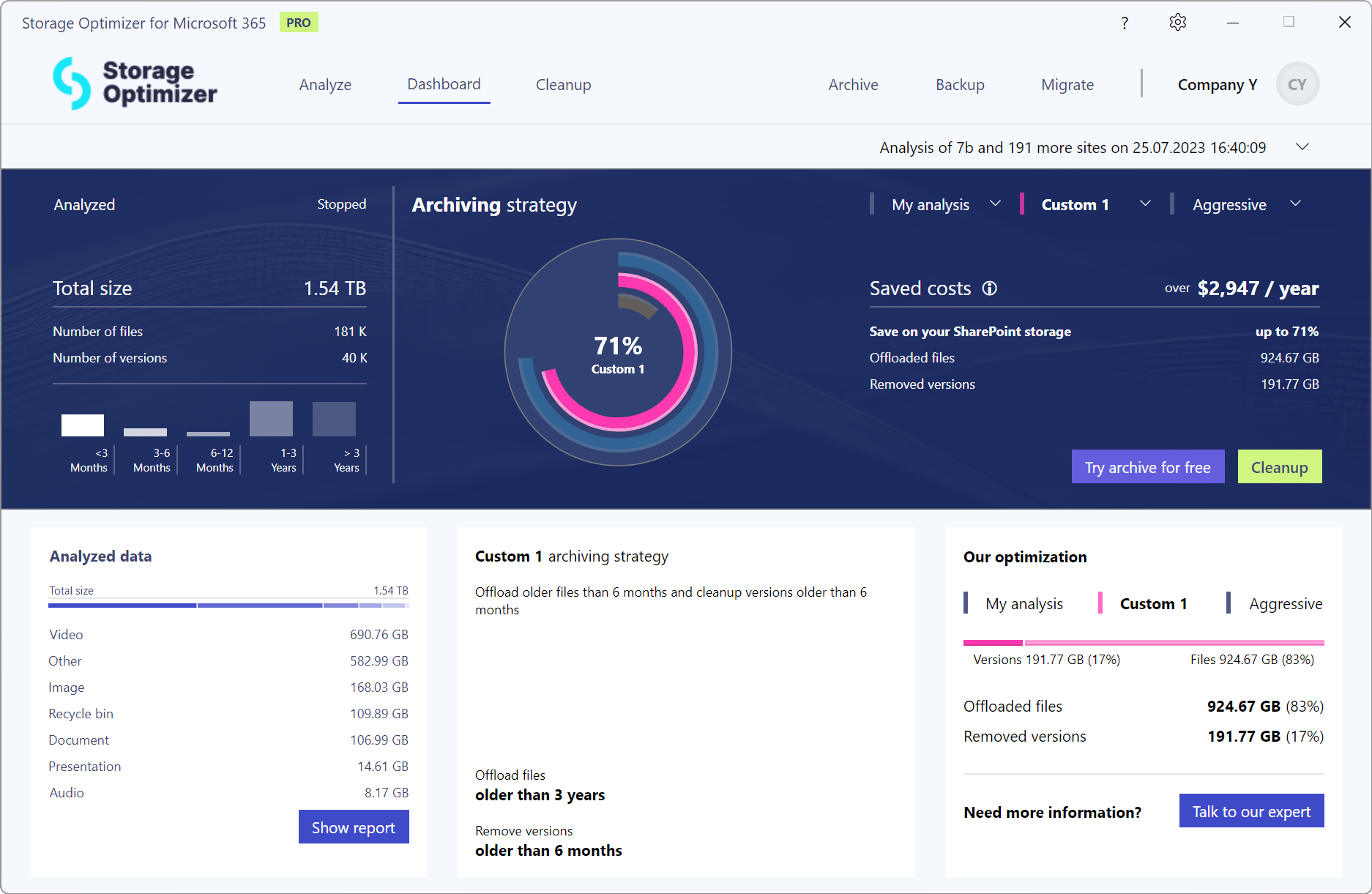Switch to the Analyze tab
The image size is (1372, 894).
(x=325, y=84)
